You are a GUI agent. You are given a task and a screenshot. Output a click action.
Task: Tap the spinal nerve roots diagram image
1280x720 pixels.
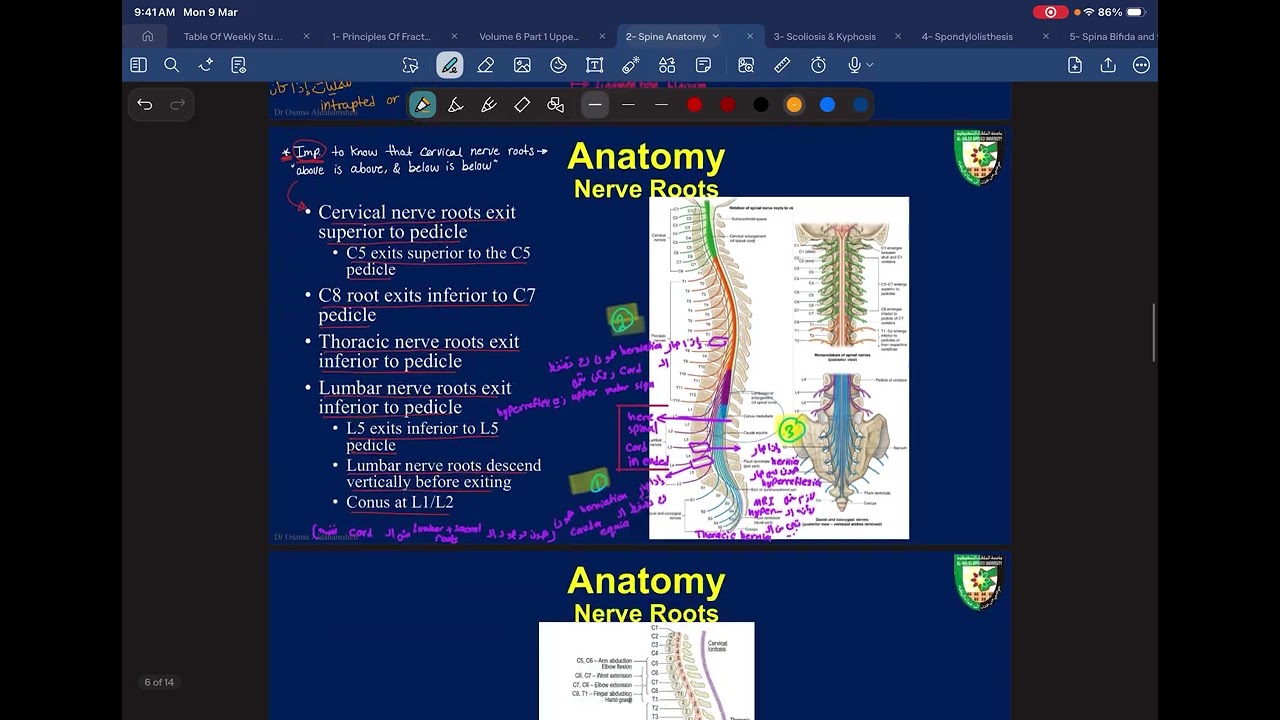point(779,368)
